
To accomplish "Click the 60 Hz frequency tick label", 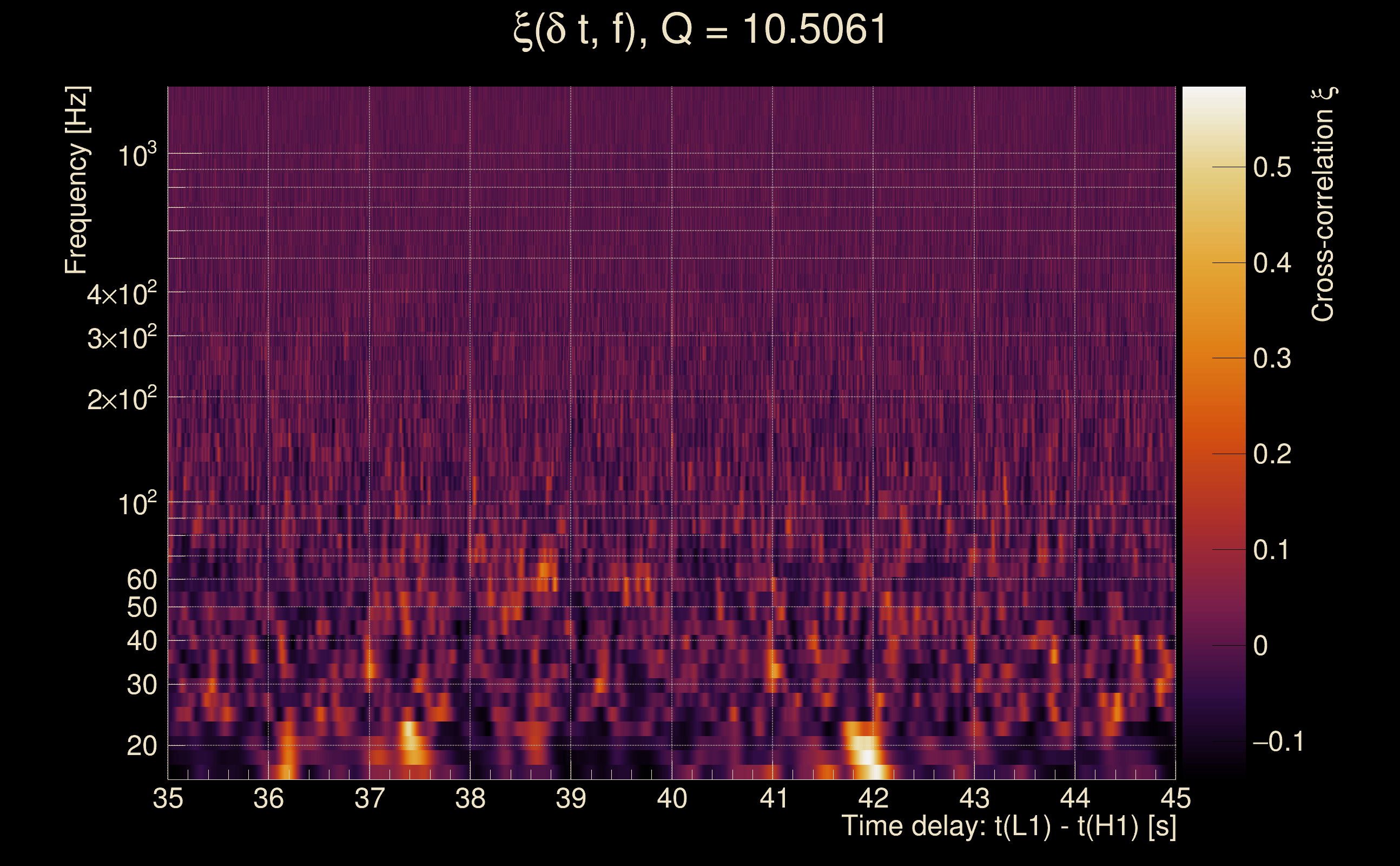I will pos(141,580).
